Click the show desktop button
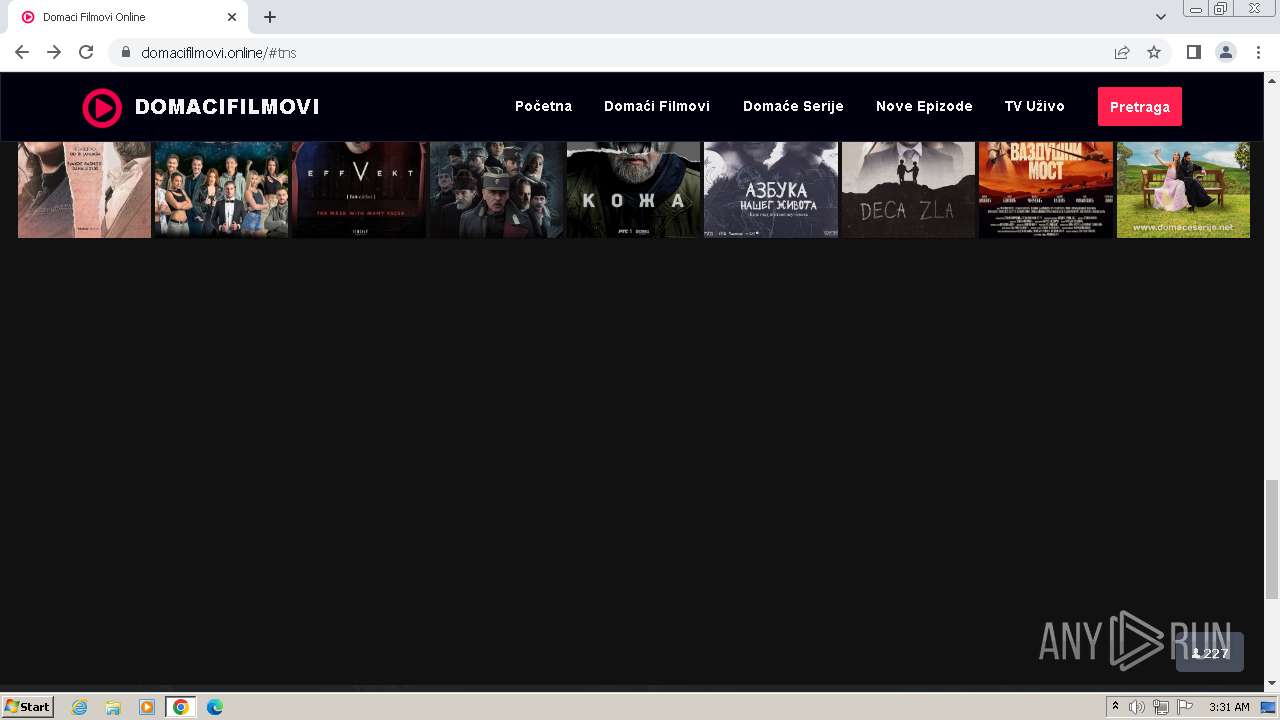This screenshot has width=1280, height=720. pyautogui.click(x=1268, y=707)
